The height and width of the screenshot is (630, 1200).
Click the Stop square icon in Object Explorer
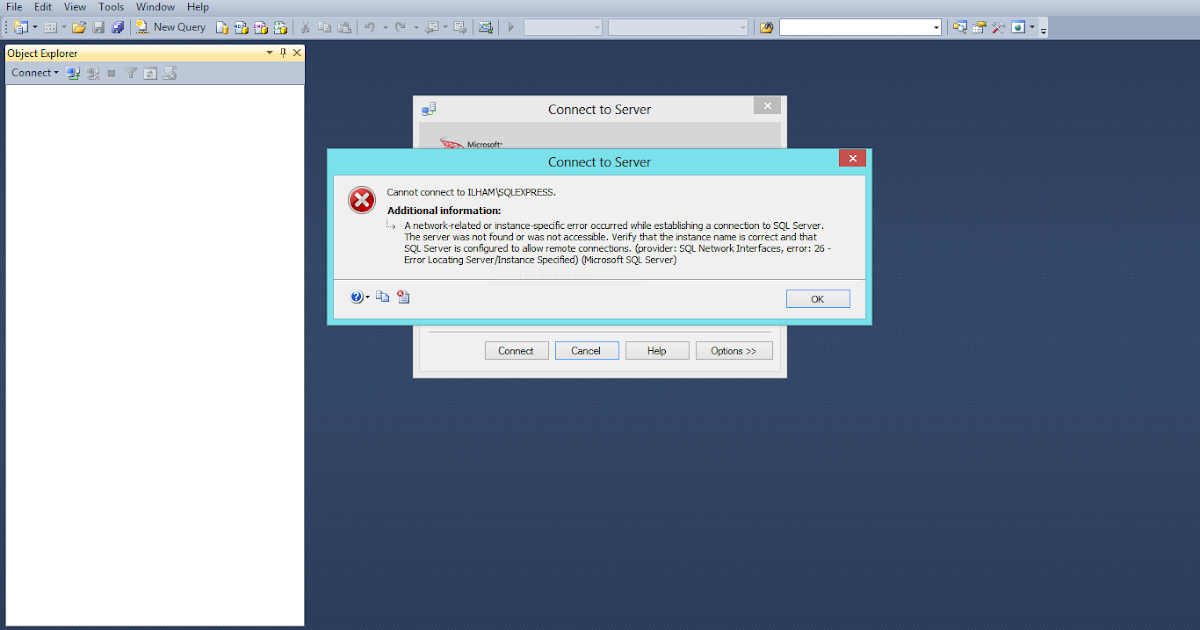tap(111, 73)
